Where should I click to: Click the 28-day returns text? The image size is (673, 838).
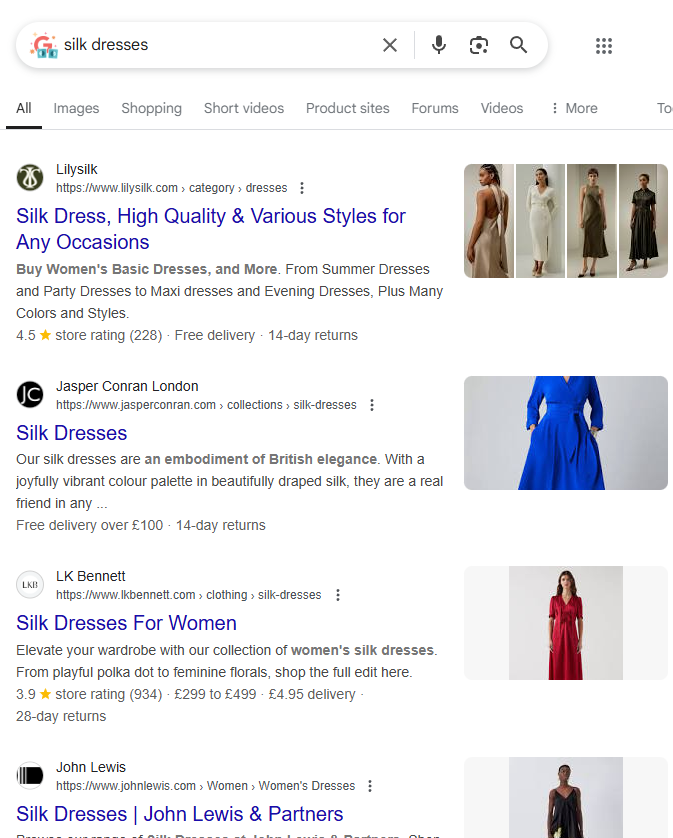coord(61,716)
